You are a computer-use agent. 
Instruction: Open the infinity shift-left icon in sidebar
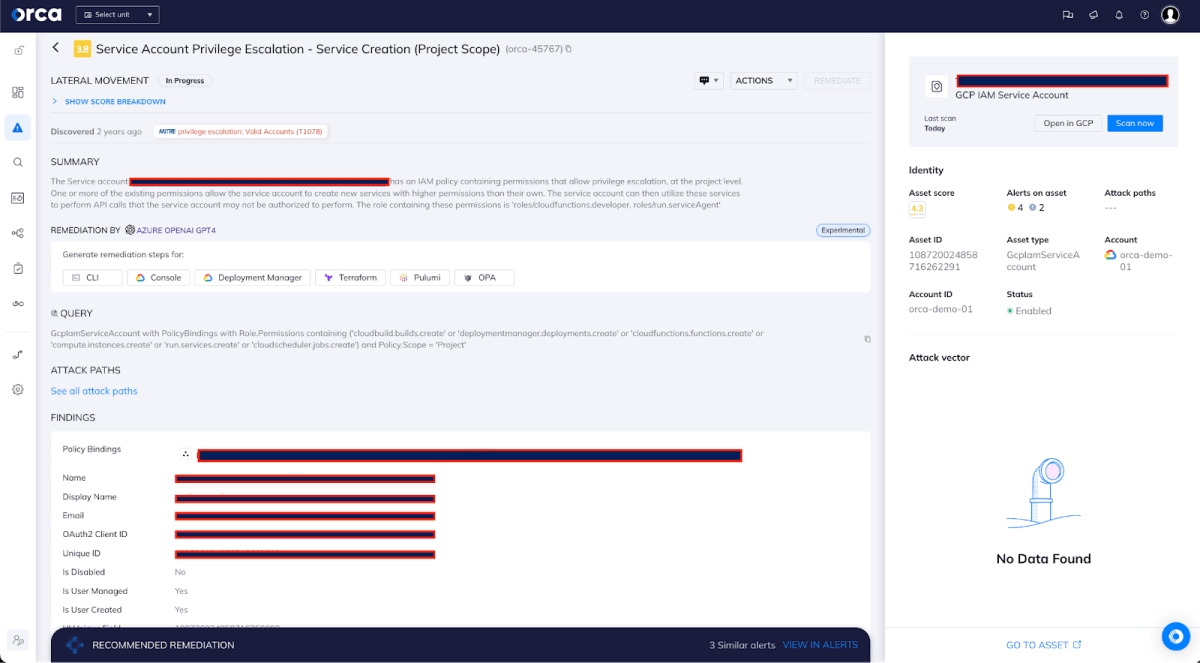pos(18,304)
